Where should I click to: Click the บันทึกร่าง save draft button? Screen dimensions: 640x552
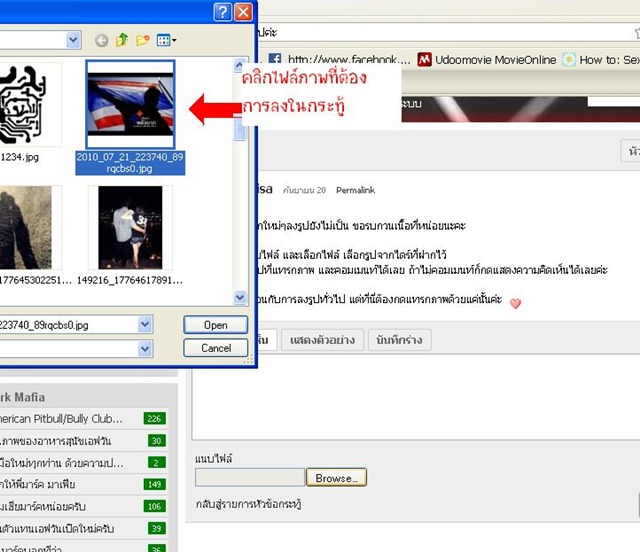tap(399, 340)
